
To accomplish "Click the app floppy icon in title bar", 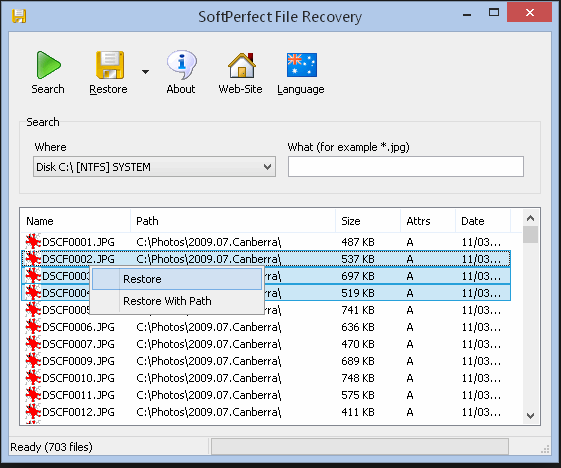I will click(19, 16).
